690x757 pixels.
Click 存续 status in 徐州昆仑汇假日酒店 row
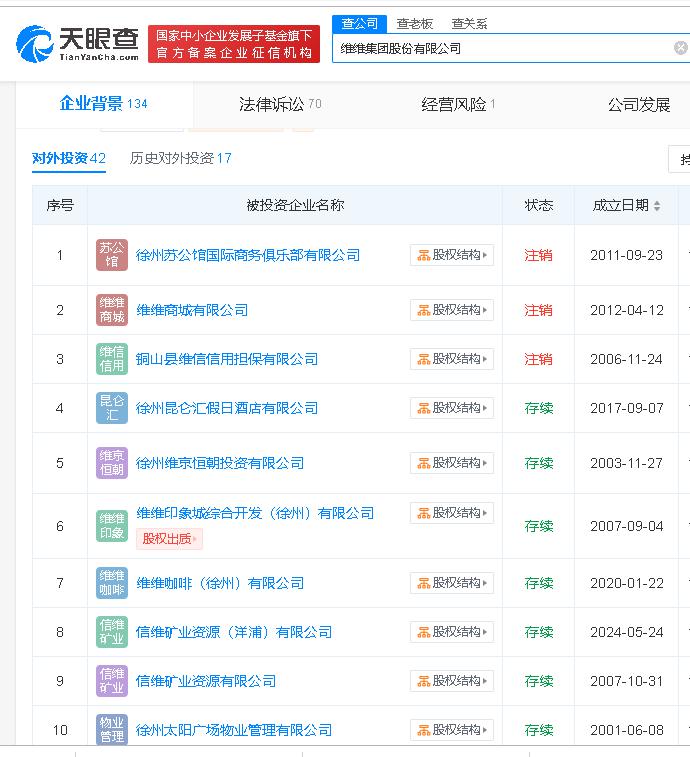538,408
